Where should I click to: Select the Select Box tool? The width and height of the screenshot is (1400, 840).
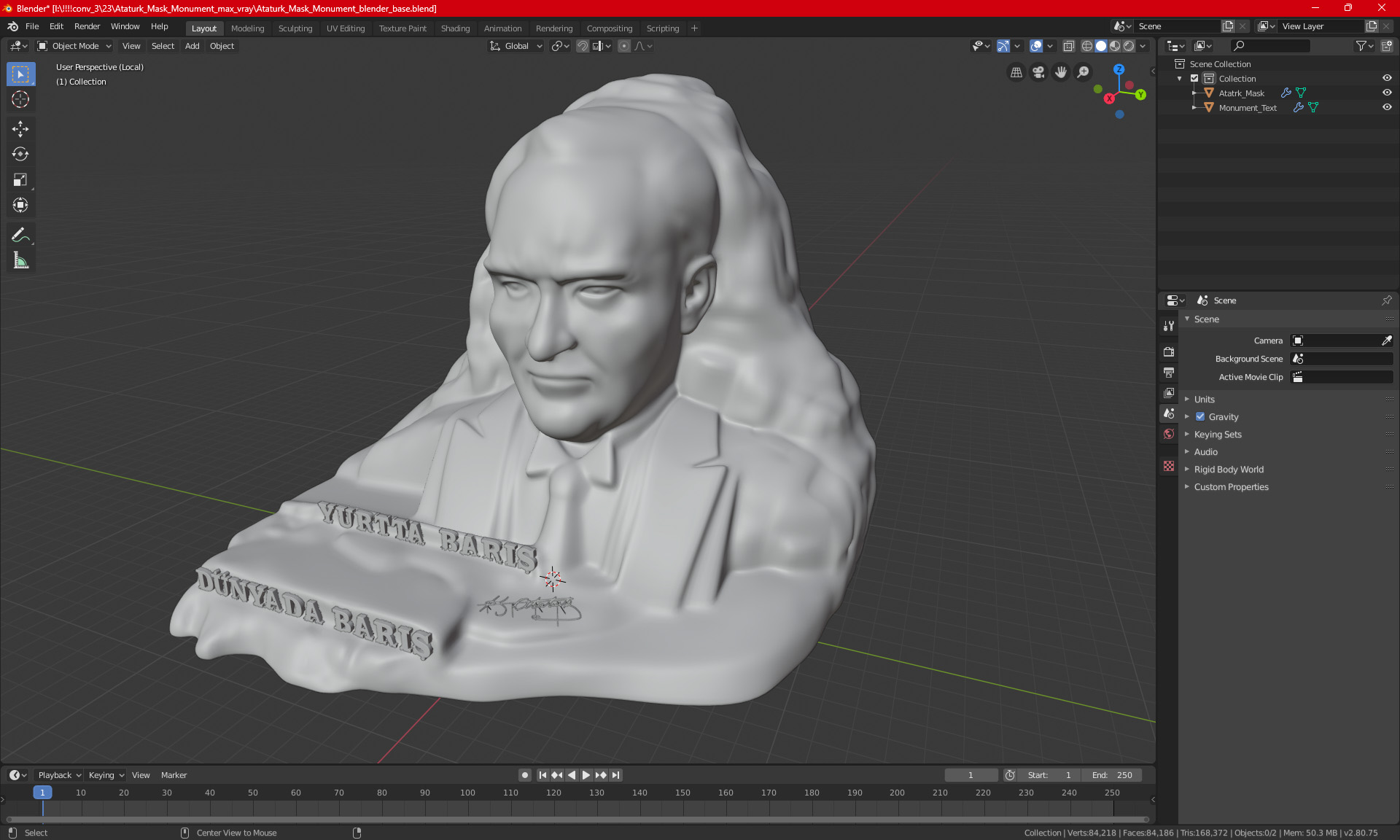(20, 74)
